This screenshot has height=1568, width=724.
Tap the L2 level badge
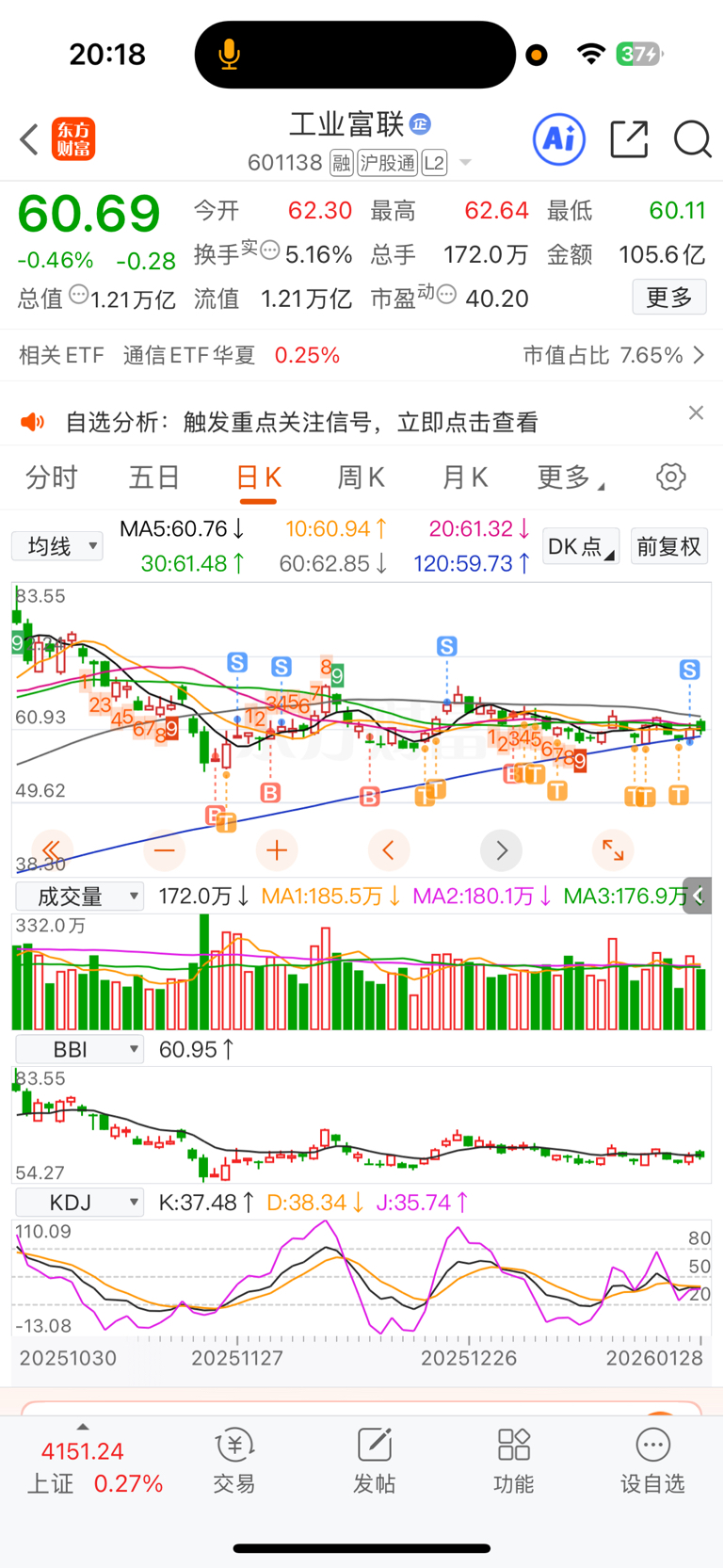click(434, 164)
